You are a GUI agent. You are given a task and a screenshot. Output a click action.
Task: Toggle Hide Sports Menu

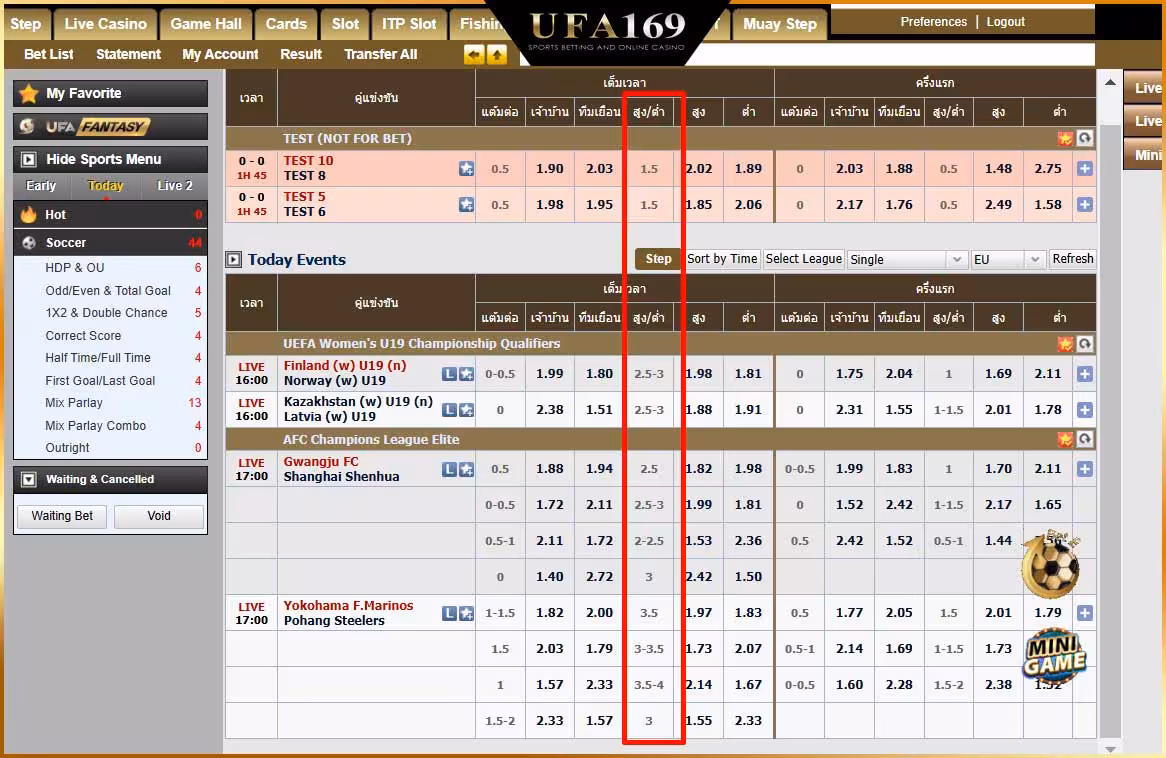point(110,158)
